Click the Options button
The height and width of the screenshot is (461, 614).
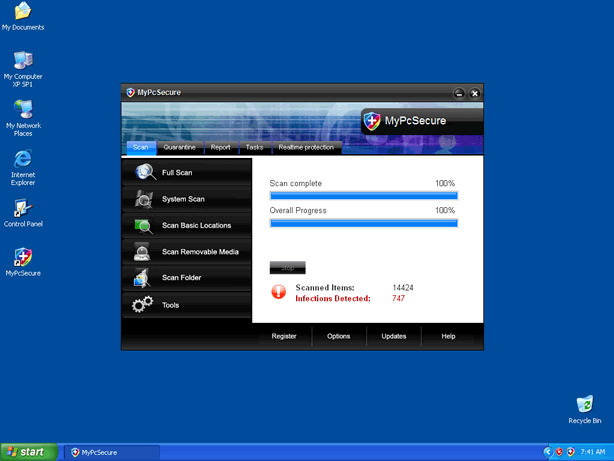[339, 336]
